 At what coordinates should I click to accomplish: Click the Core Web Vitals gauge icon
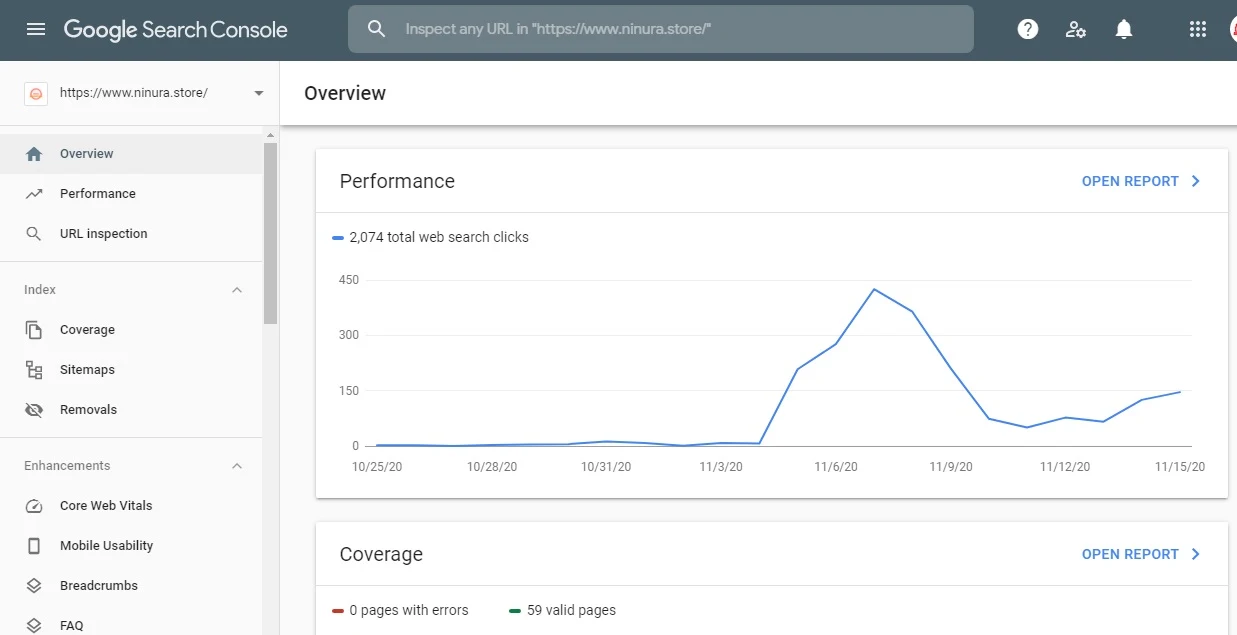[34, 506]
